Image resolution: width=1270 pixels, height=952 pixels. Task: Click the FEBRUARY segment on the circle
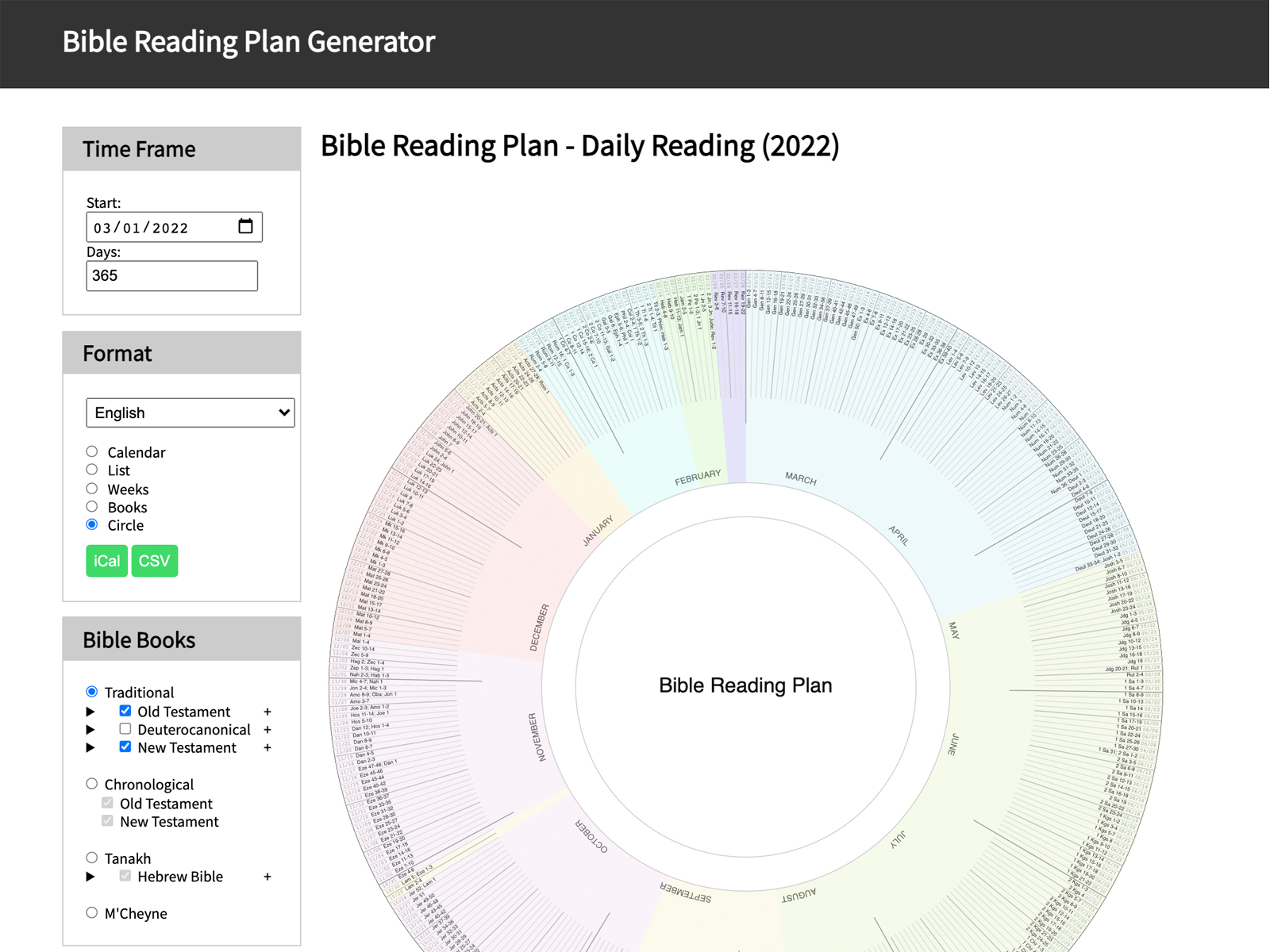tap(697, 478)
